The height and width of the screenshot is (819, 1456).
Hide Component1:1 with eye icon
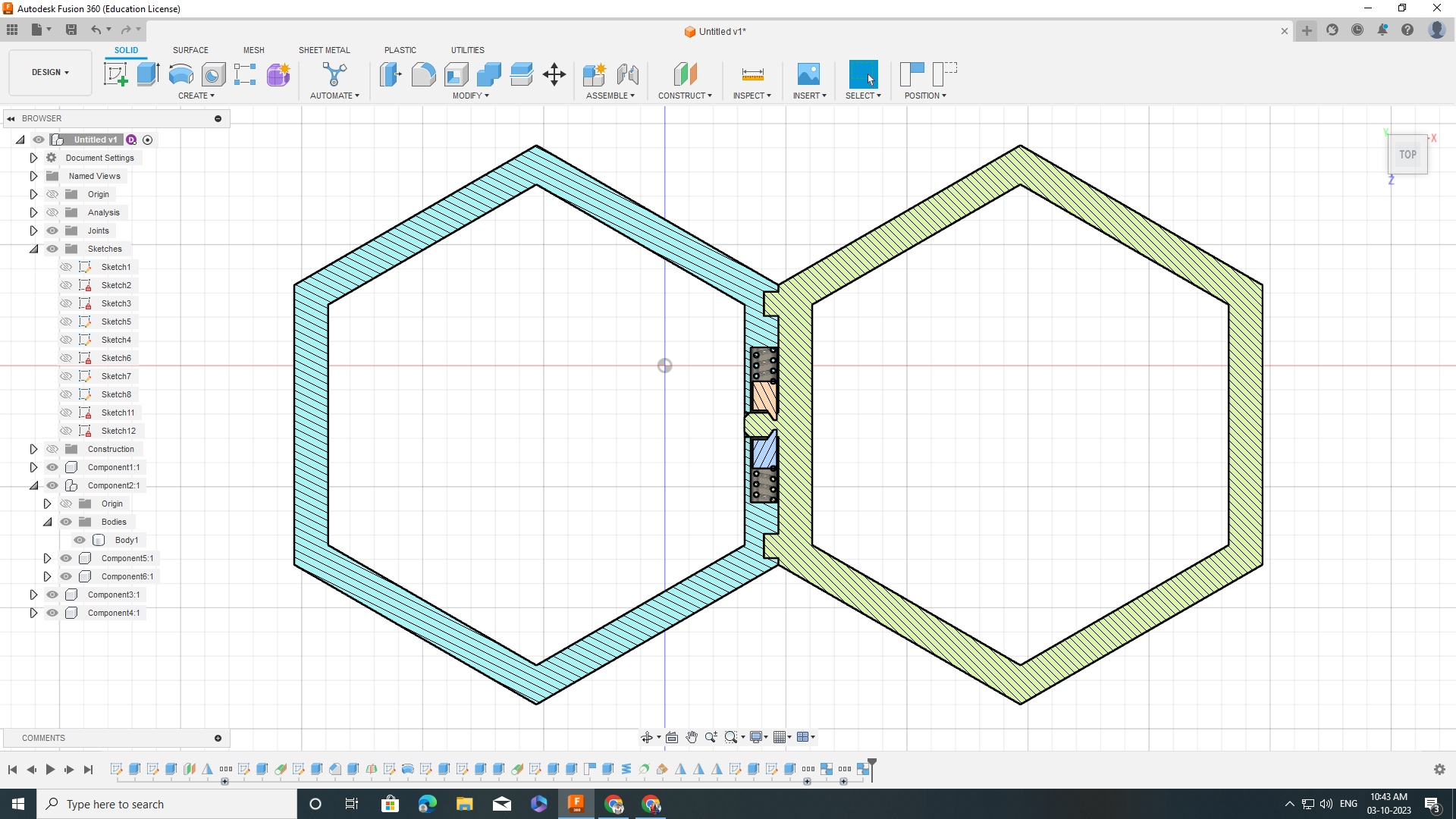(x=52, y=467)
